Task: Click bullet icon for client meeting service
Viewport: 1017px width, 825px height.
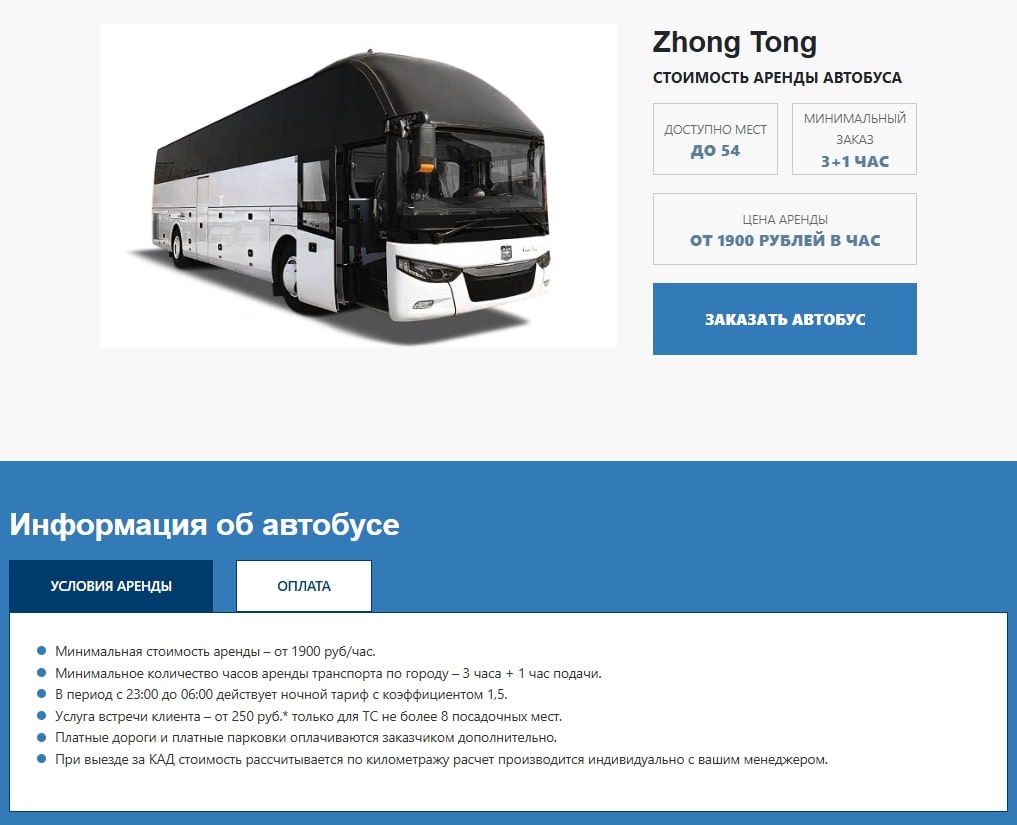Action: 42,716
